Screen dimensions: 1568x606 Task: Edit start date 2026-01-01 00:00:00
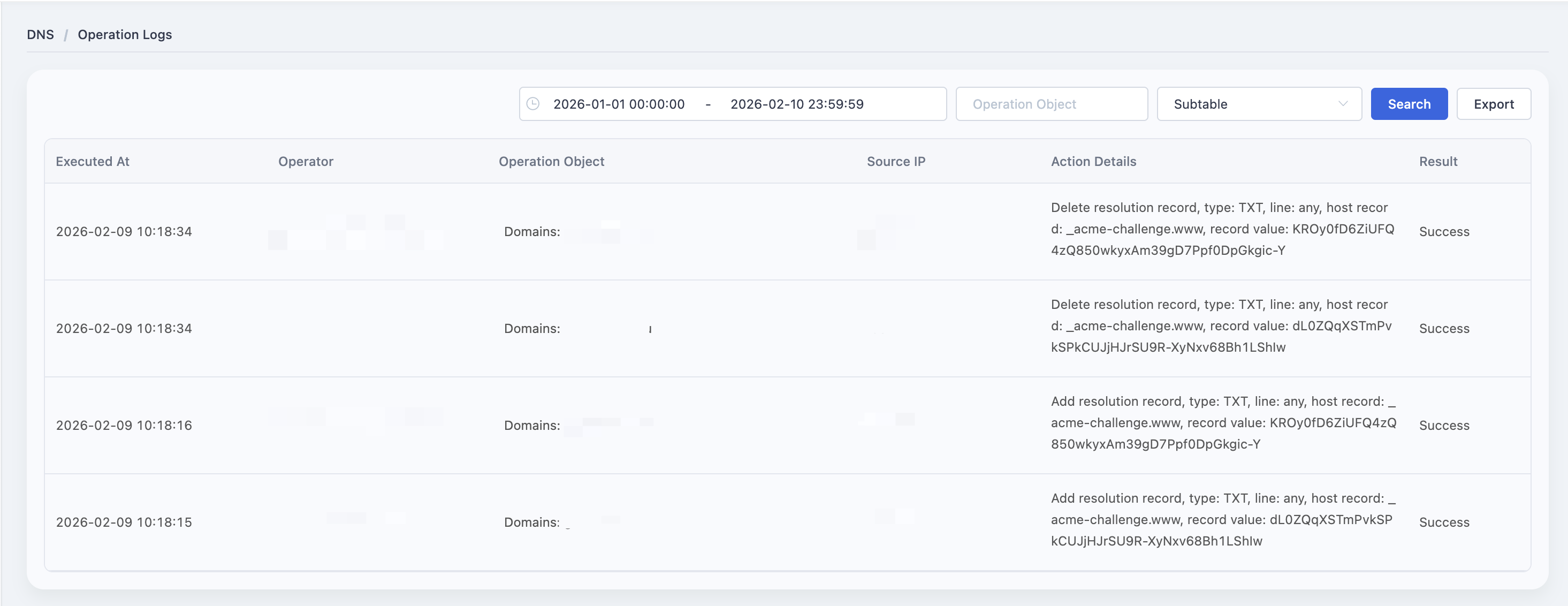click(619, 104)
